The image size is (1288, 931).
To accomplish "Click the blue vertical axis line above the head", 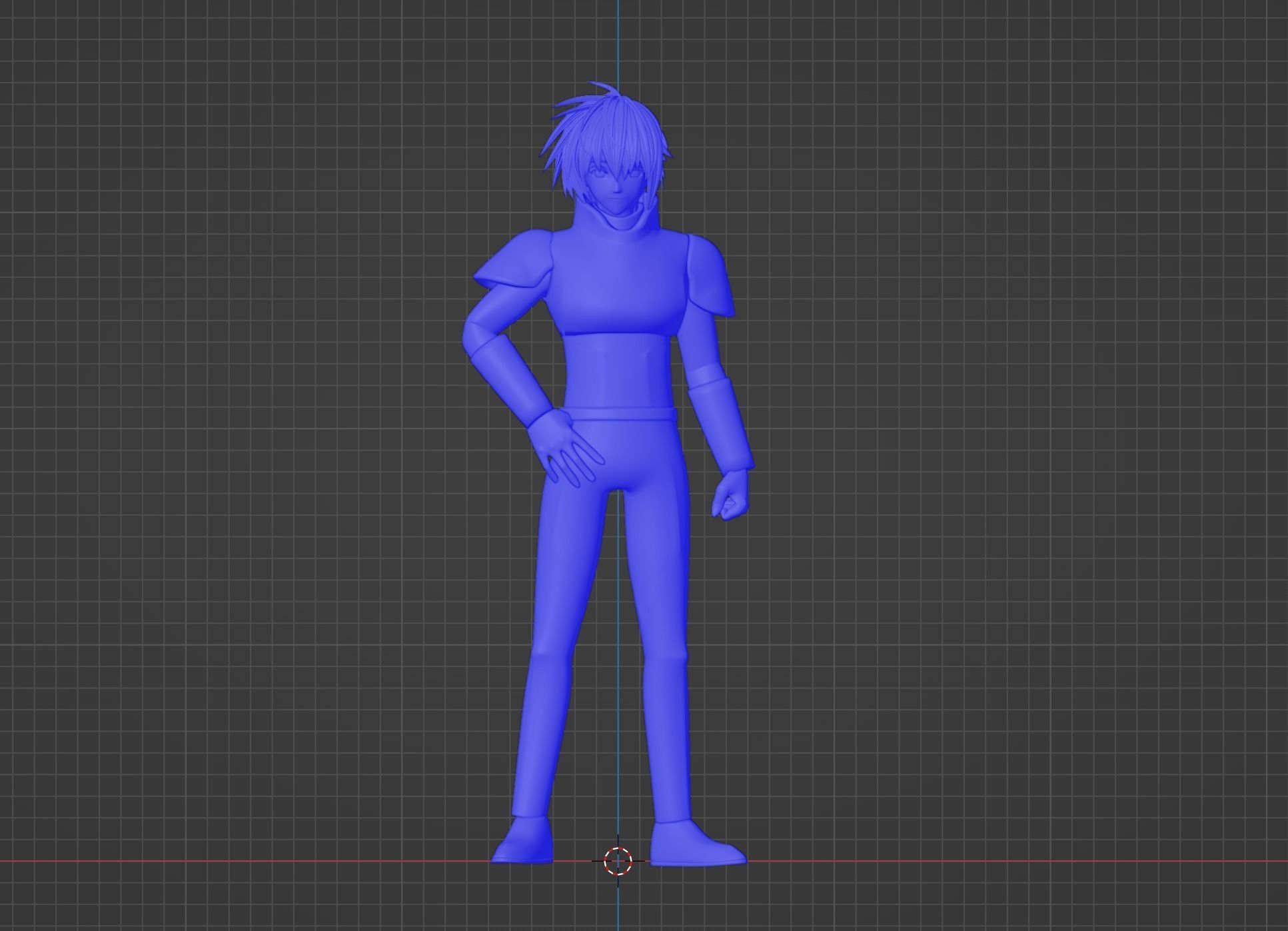I will (x=618, y=40).
